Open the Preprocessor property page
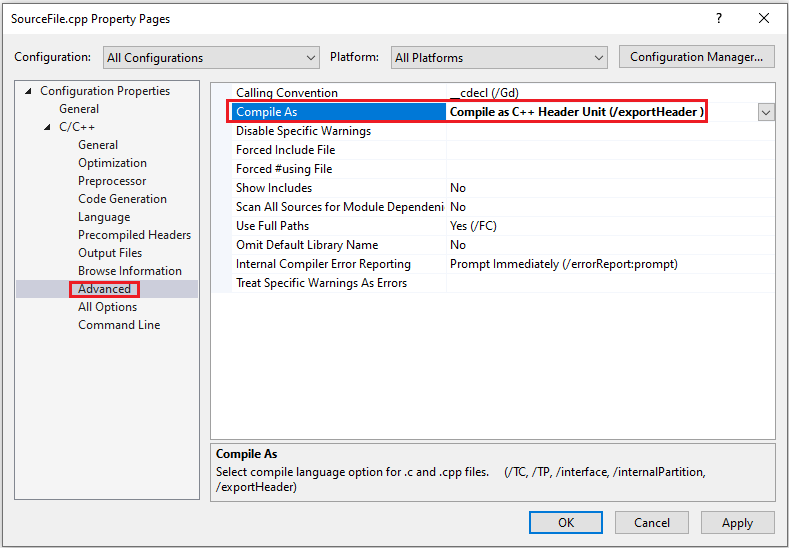 (x=112, y=181)
